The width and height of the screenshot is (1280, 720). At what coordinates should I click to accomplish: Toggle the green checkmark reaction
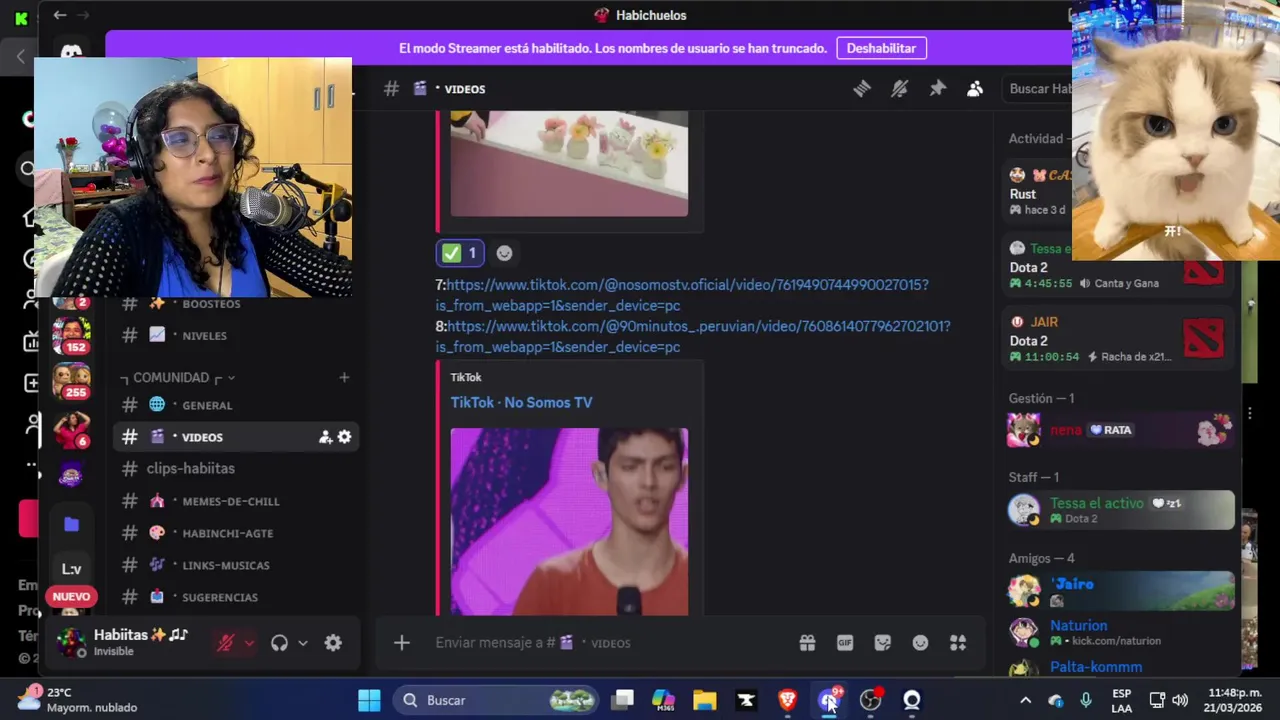[459, 253]
